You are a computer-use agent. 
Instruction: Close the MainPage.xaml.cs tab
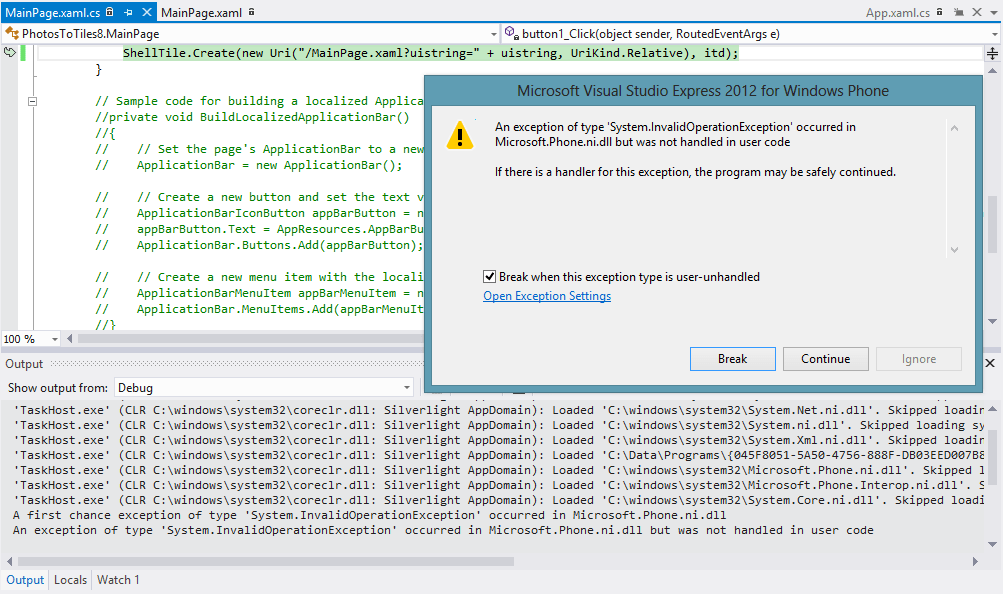(x=147, y=12)
